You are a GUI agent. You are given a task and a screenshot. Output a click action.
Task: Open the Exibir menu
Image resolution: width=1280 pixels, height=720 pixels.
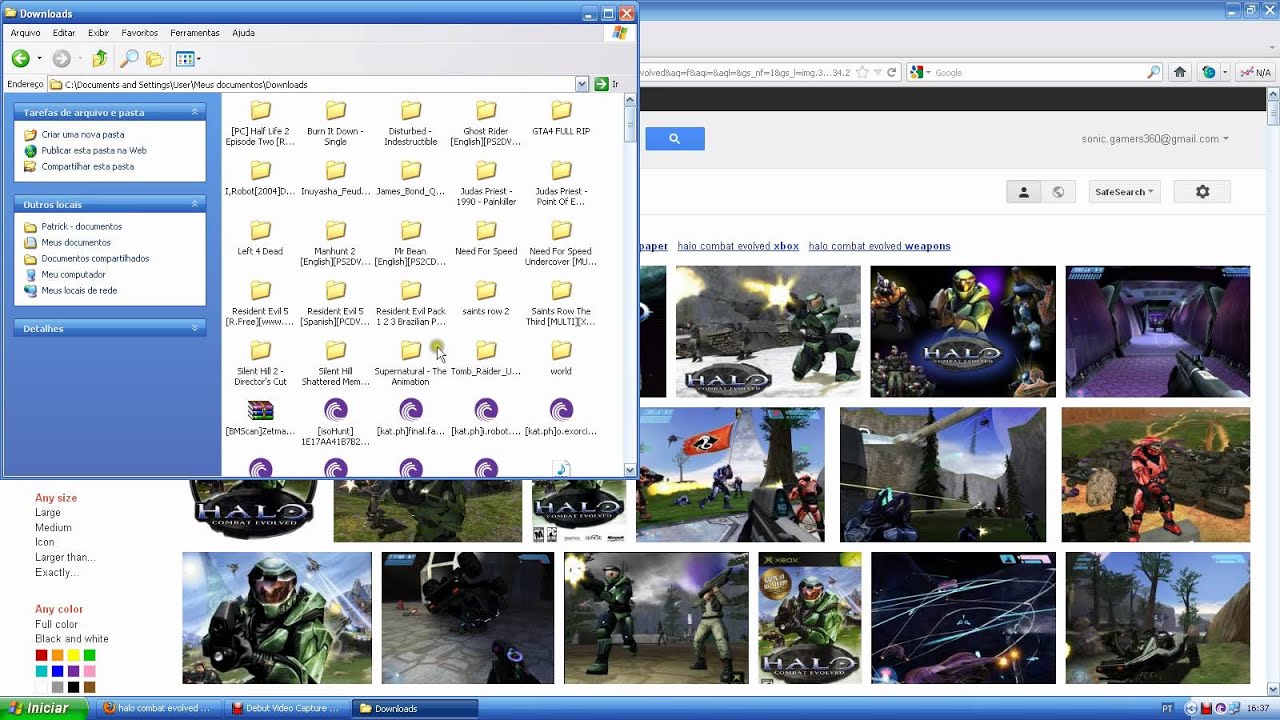pos(98,33)
